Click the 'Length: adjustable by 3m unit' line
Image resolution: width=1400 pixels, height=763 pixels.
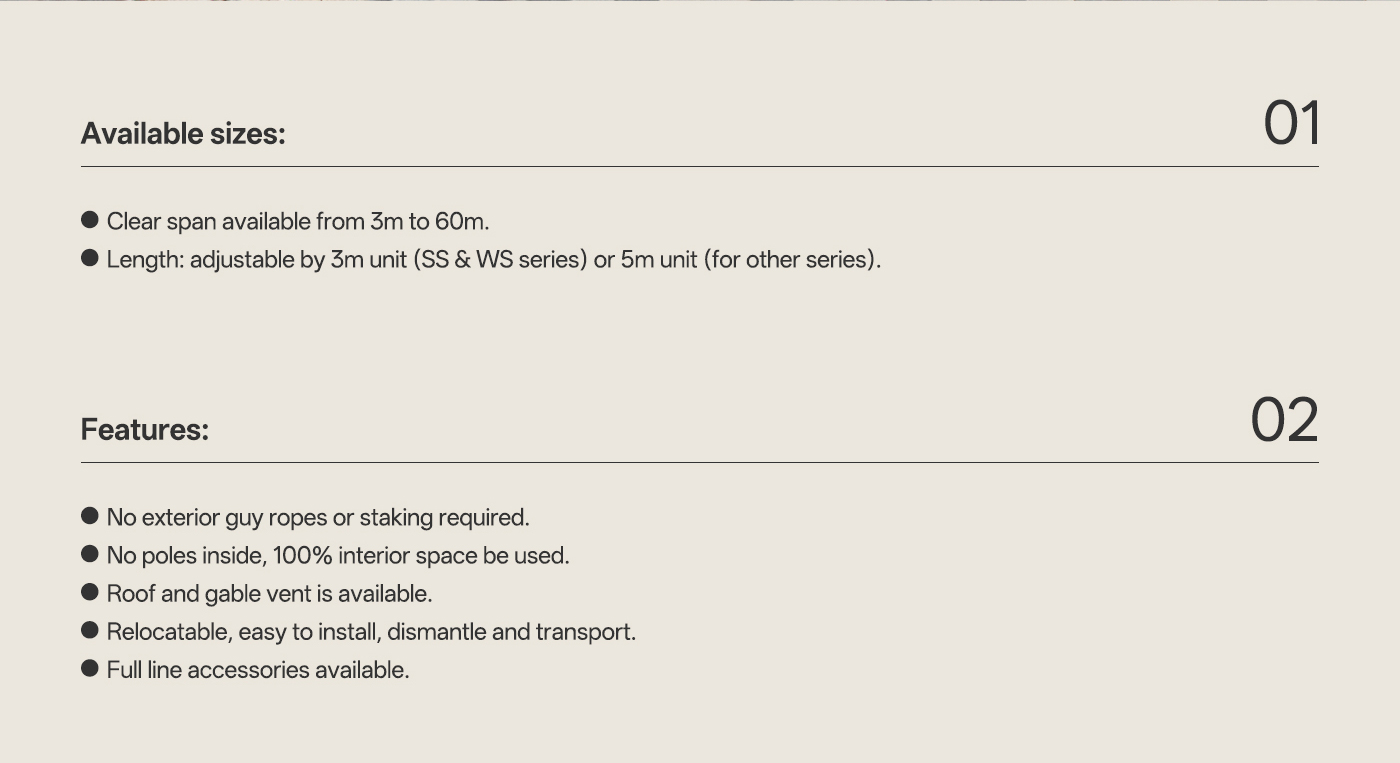coord(494,260)
